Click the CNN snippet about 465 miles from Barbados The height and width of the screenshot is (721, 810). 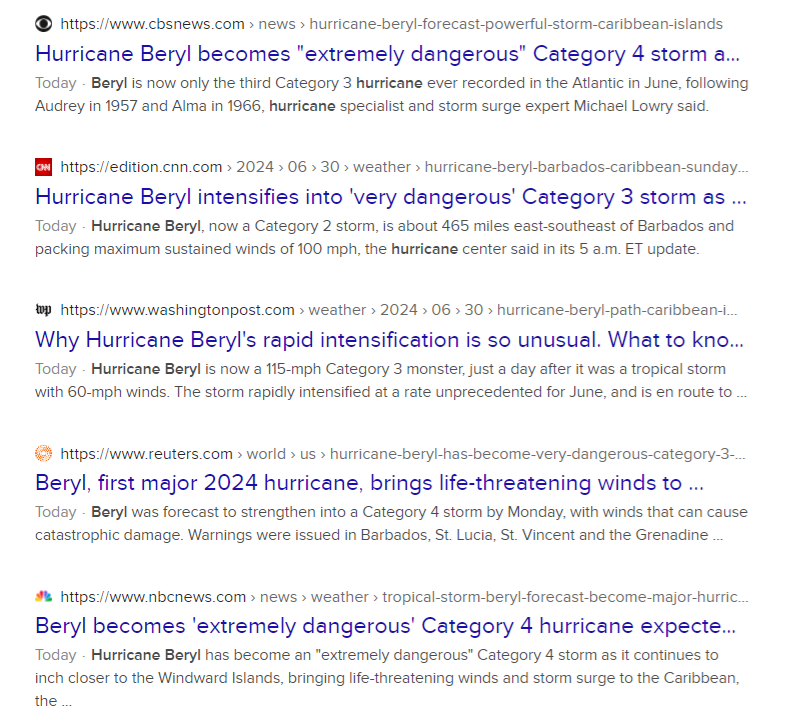pyautogui.click(x=390, y=238)
